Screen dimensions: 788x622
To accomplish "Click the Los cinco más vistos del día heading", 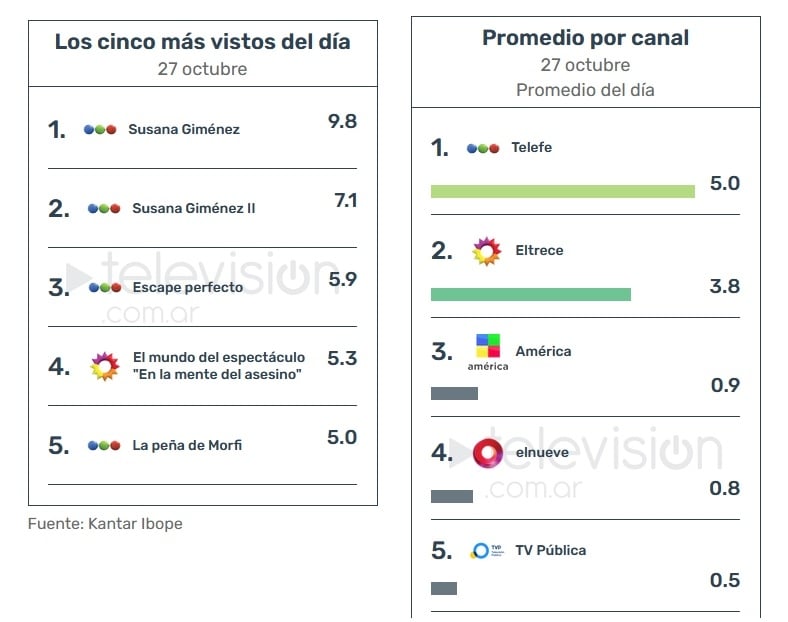I will click(x=203, y=42).
